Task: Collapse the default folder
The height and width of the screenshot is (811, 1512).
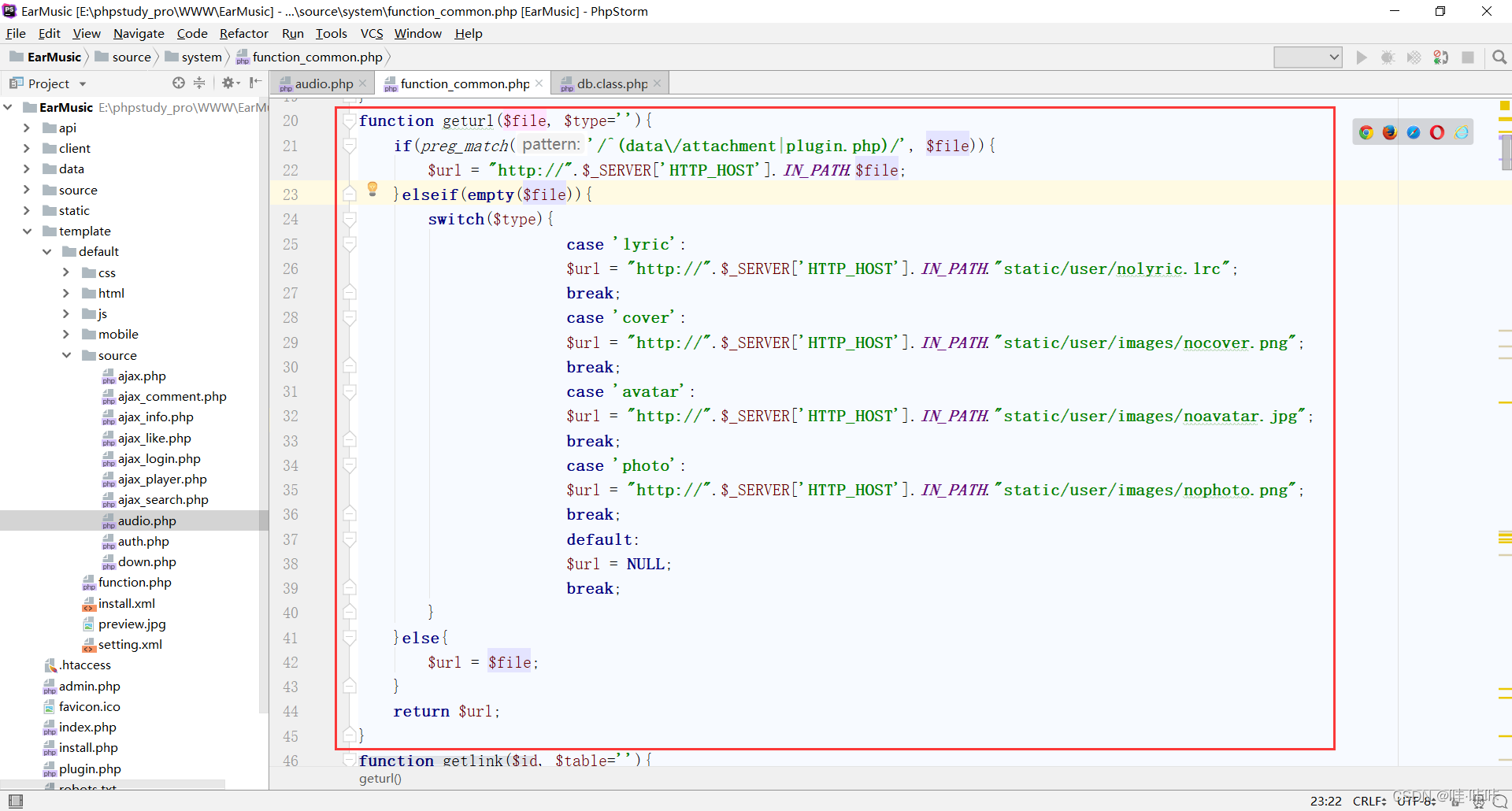Action: (46, 251)
